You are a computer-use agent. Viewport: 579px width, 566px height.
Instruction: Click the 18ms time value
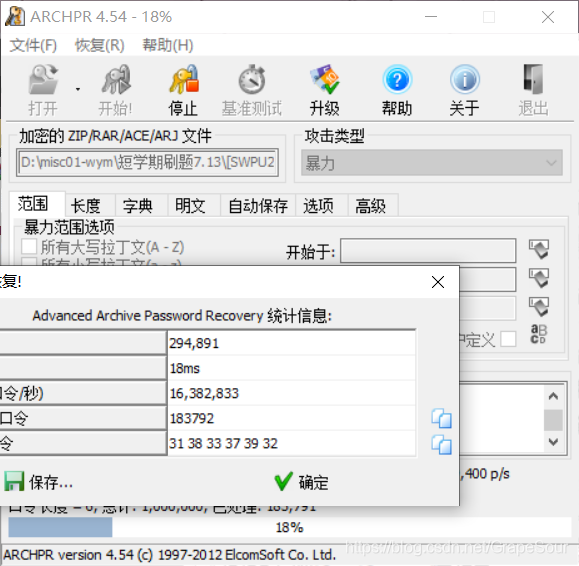coord(185,368)
